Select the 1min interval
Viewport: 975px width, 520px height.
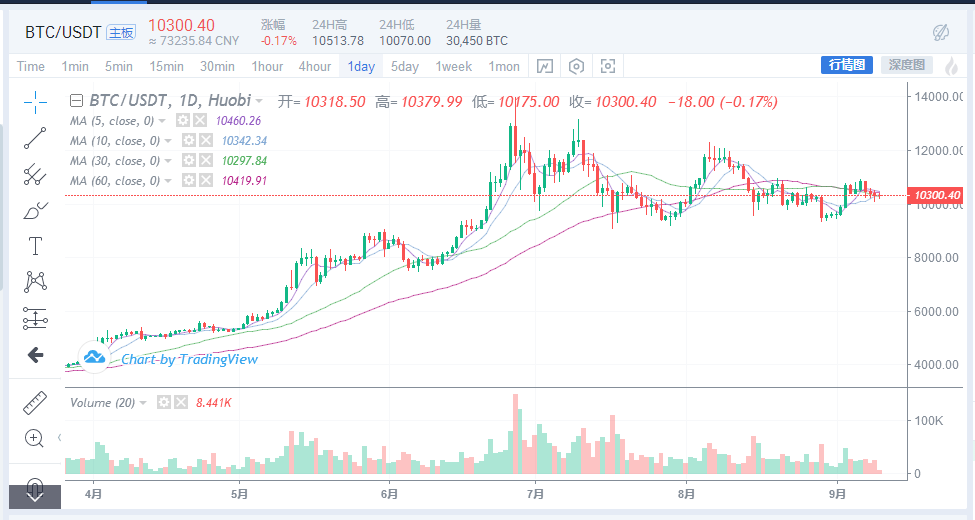coord(75,67)
